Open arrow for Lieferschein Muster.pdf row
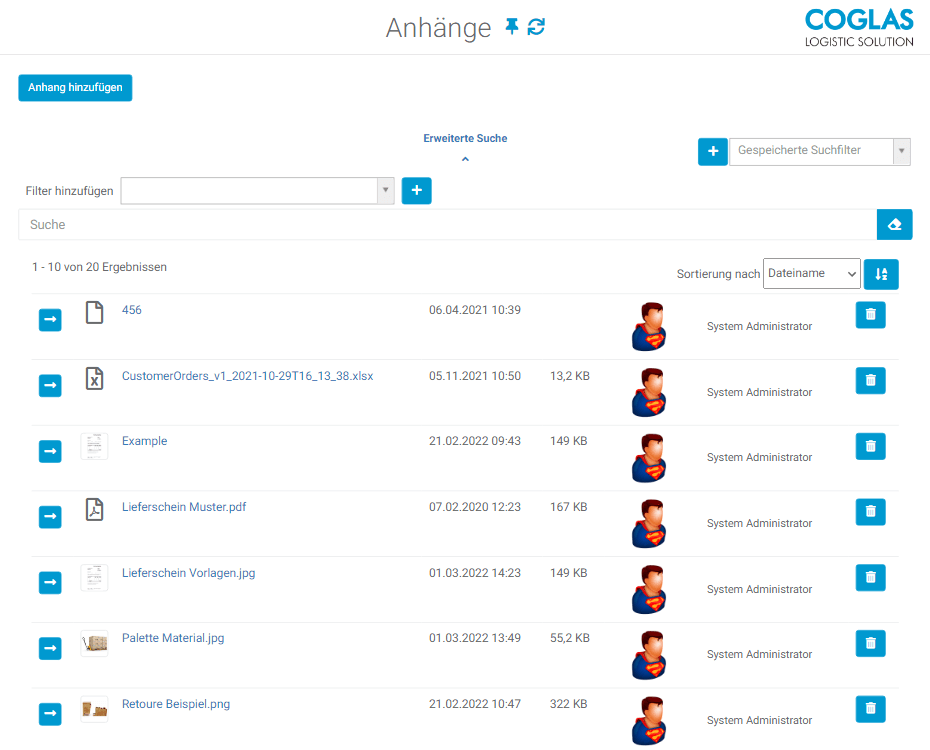 50,517
